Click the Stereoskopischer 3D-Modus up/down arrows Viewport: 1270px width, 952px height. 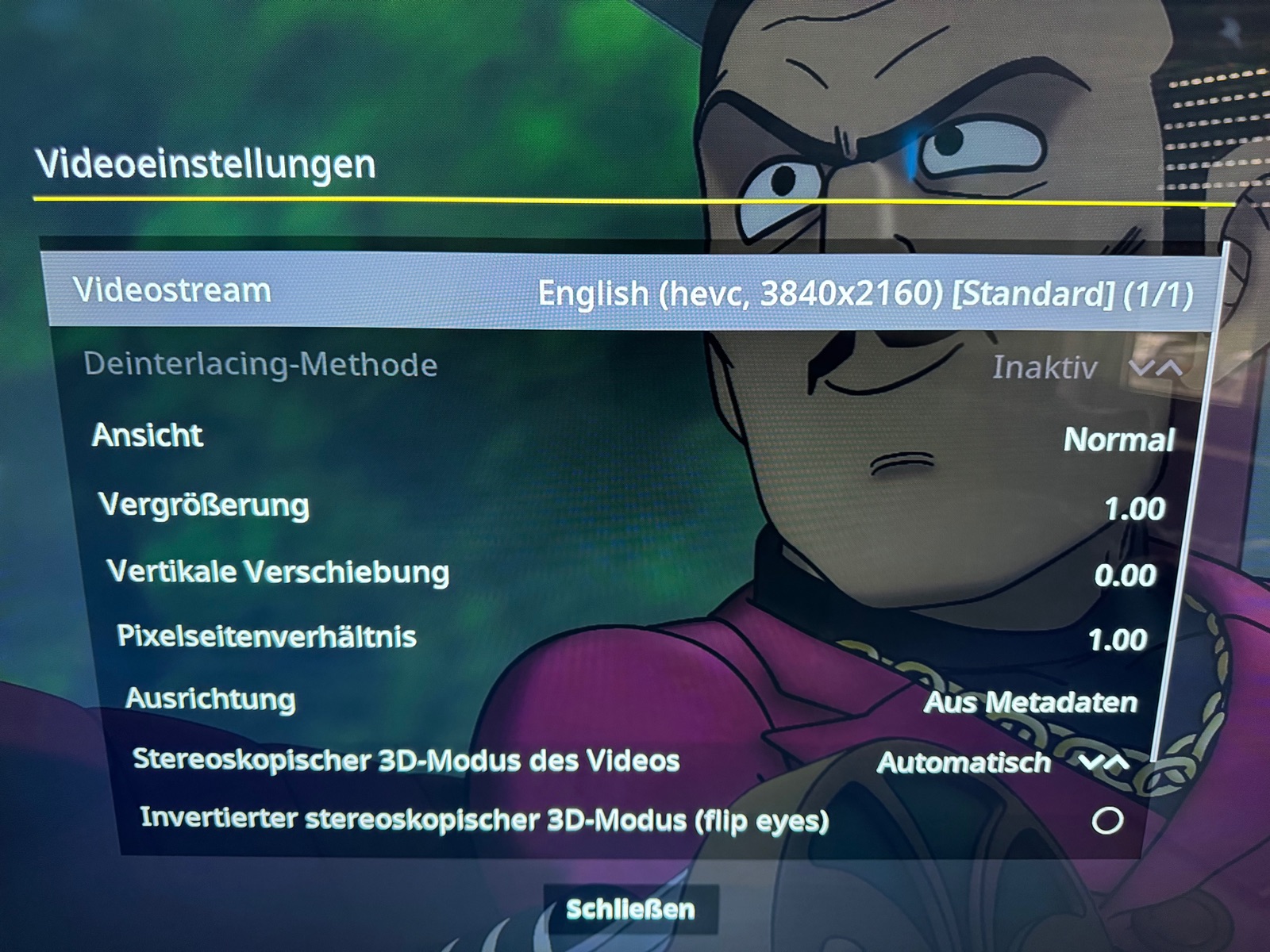pos(1104,763)
